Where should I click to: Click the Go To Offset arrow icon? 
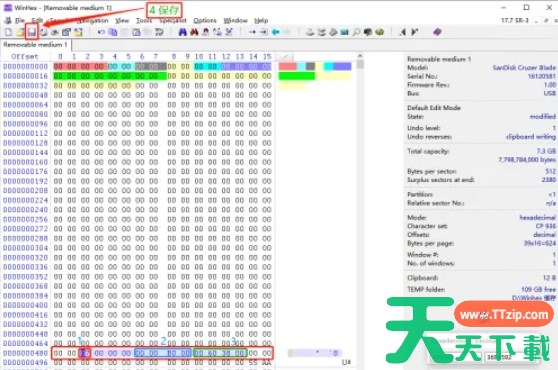tap(252, 32)
